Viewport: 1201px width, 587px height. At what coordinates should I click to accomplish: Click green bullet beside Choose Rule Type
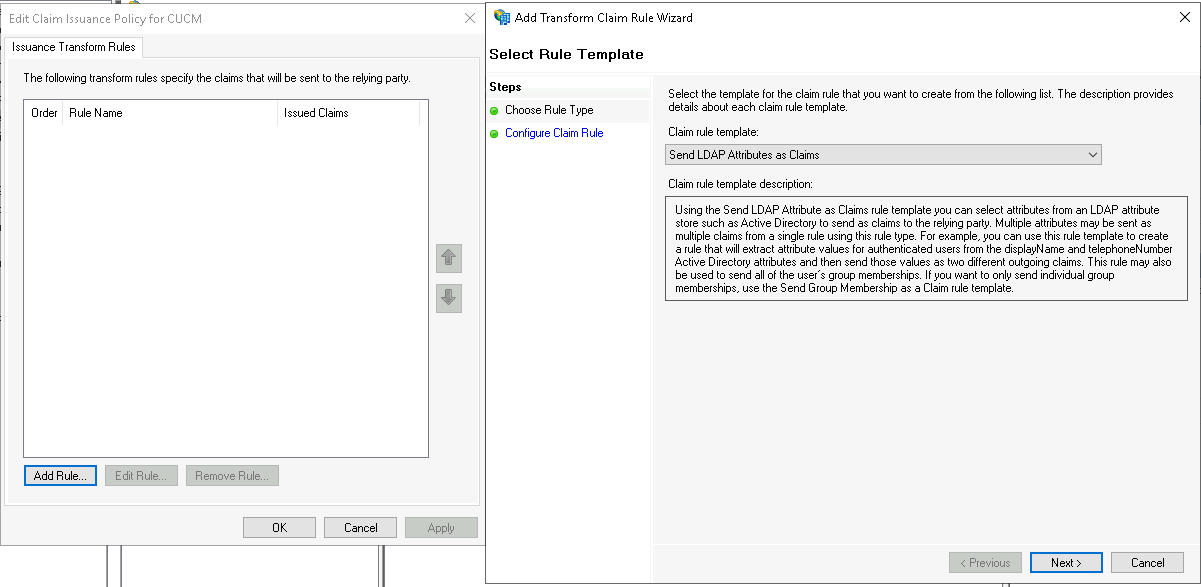click(x=494, y=111)
